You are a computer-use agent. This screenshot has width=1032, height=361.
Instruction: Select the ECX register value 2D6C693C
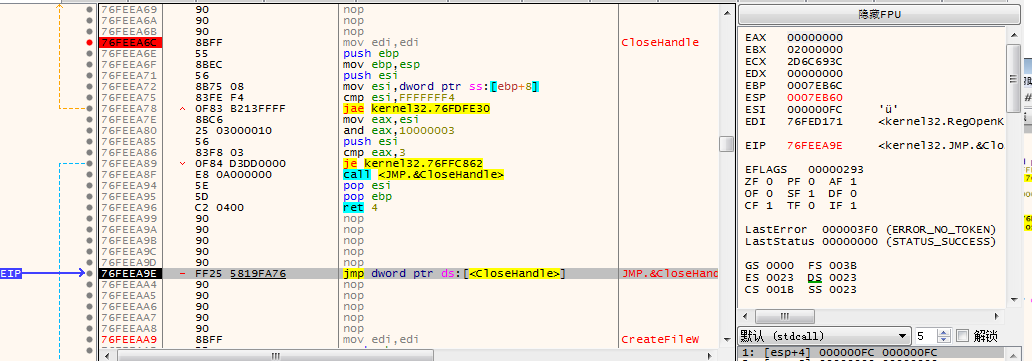(x=815, y=61)
